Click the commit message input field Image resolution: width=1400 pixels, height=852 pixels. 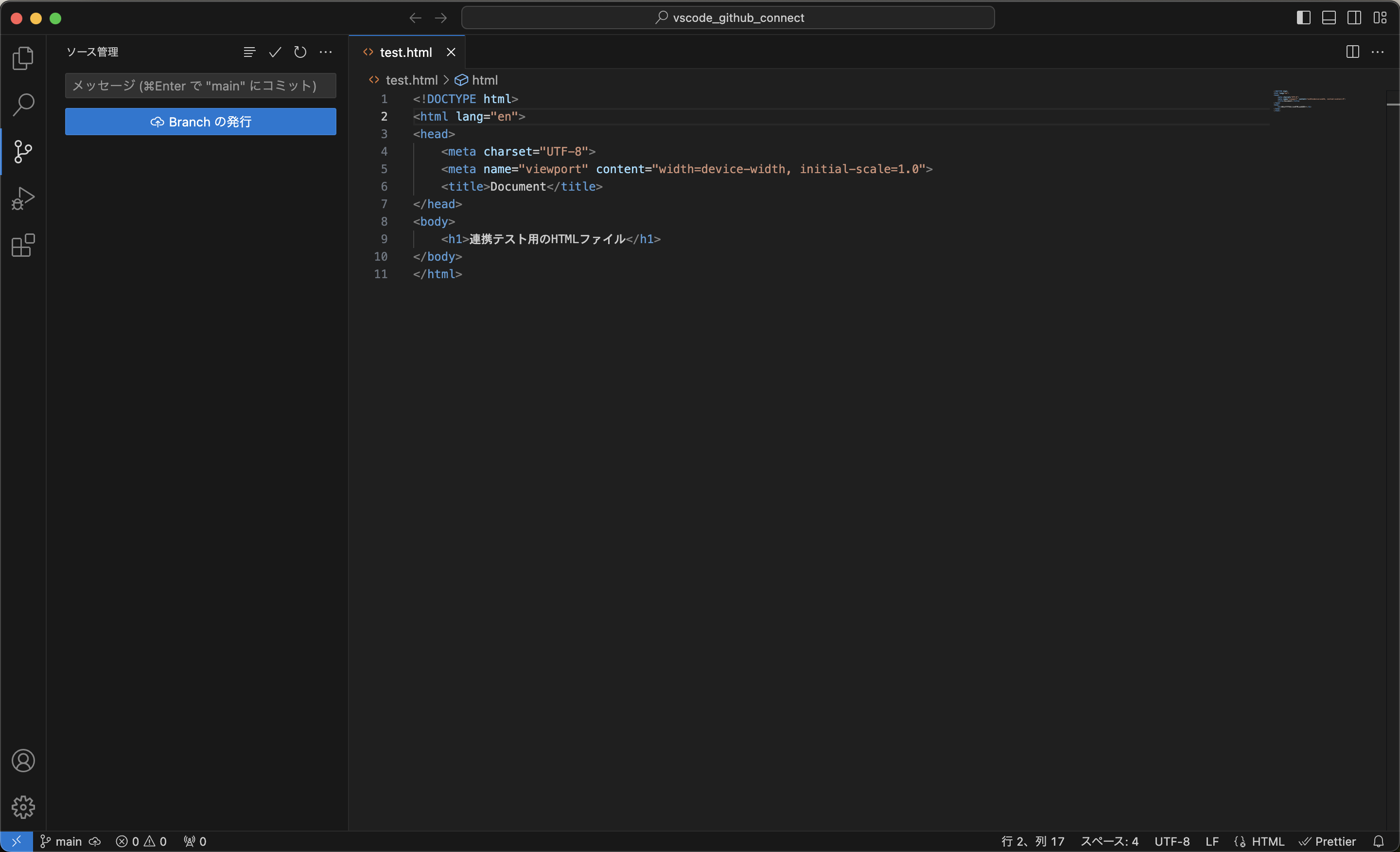pyautogui.click(x=200, y=85)
